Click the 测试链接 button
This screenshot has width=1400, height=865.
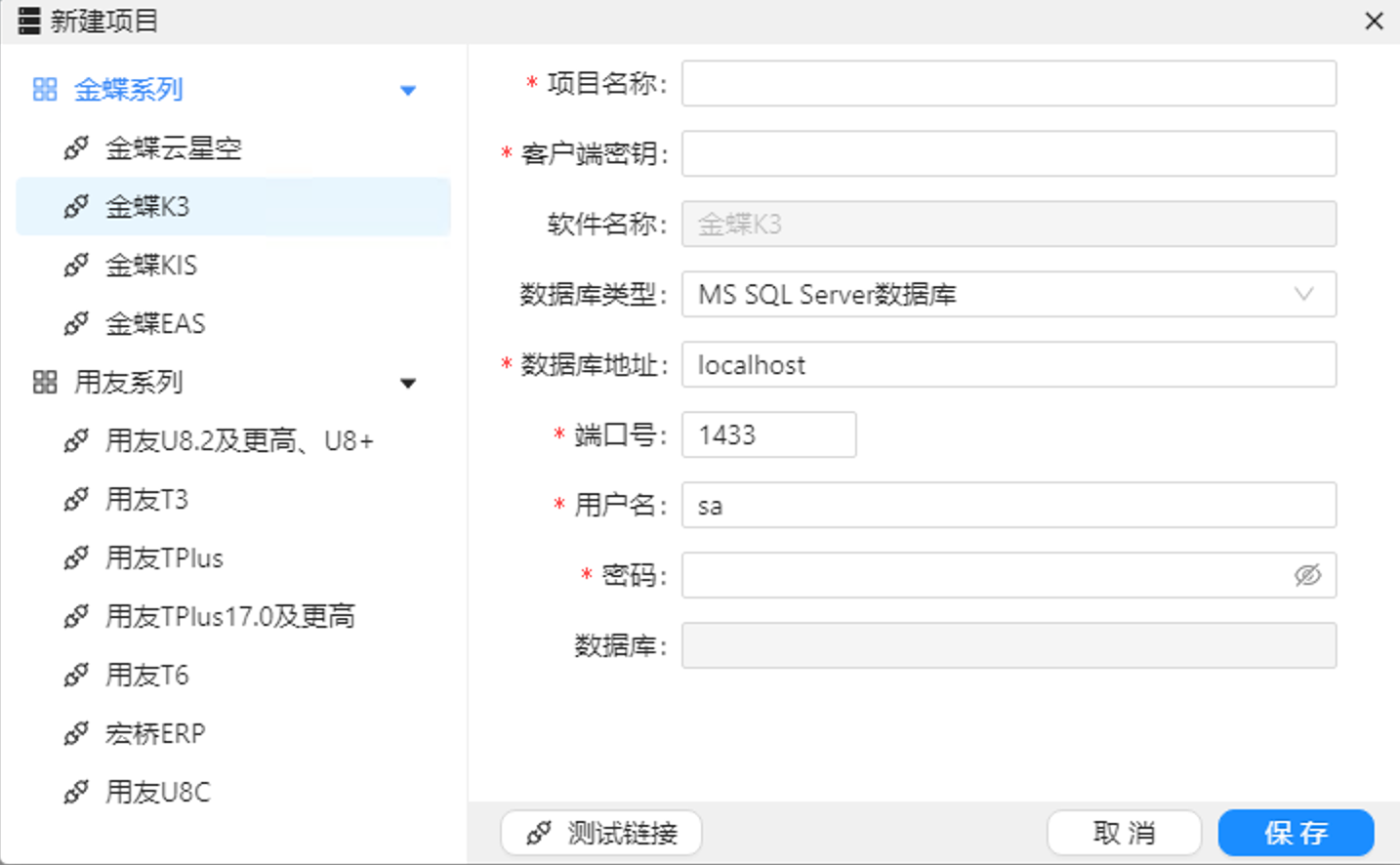[x=601, y=833]
